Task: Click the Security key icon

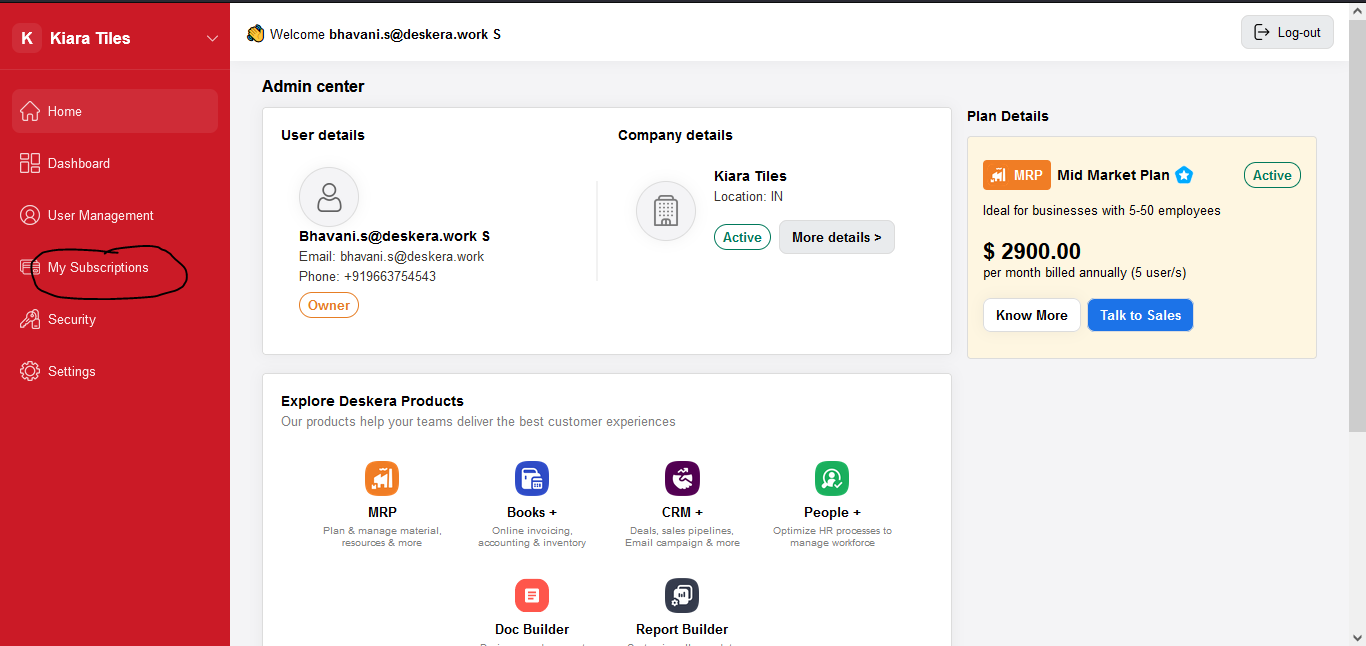Action: 30,319
